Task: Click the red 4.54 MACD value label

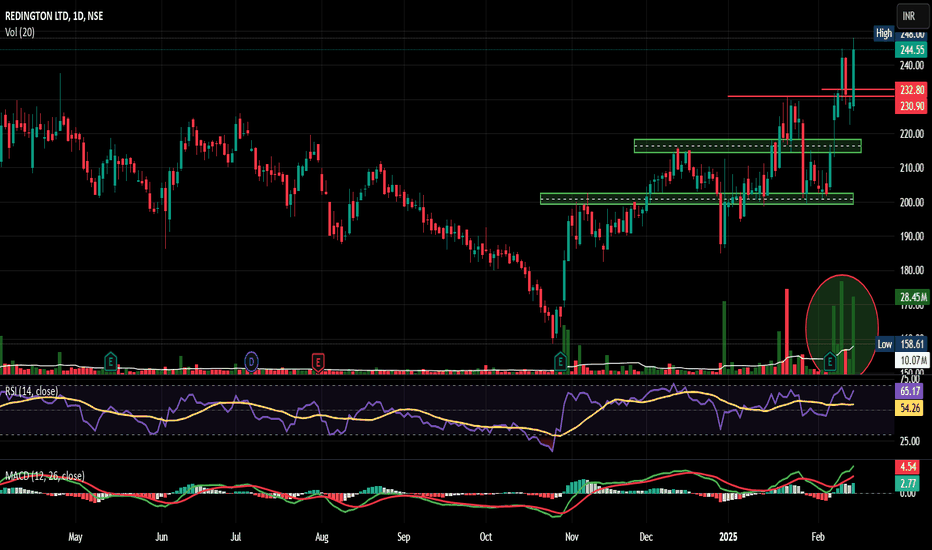Action: tap(908, 467)
